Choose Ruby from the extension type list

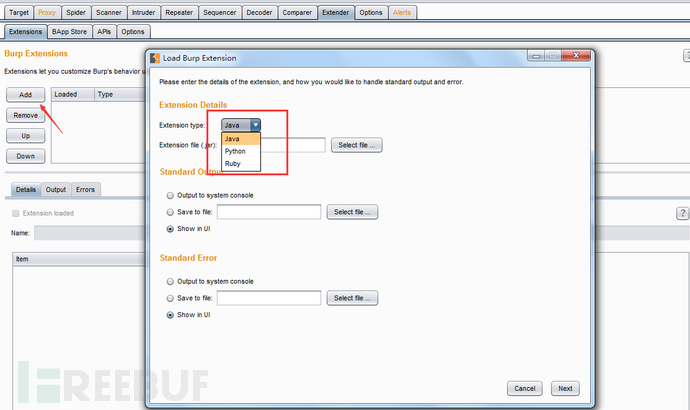tap(241, 164)
